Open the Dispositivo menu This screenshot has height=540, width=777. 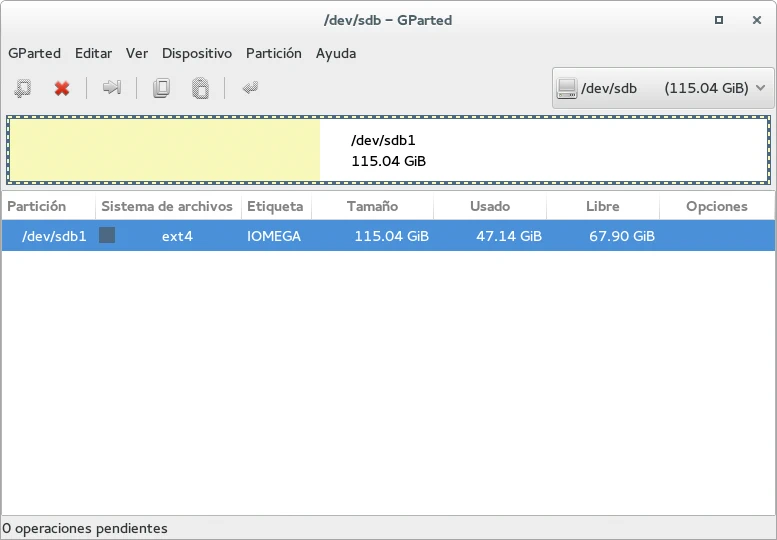click(197, 53)
